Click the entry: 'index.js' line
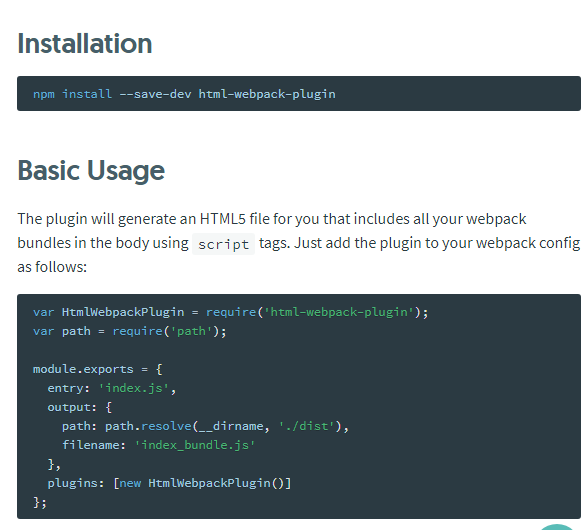Viewport: 583px width, 530px height. coord(112,388)
